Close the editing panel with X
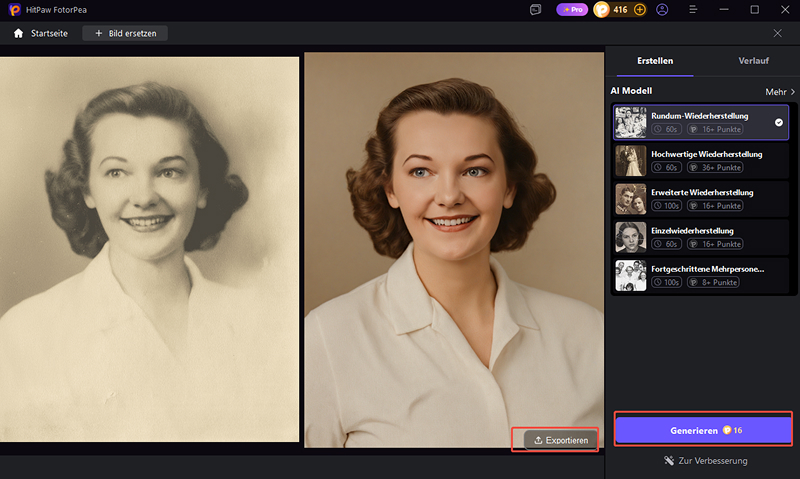The width and height of the screenshot is (800, 479). [778, 33]
